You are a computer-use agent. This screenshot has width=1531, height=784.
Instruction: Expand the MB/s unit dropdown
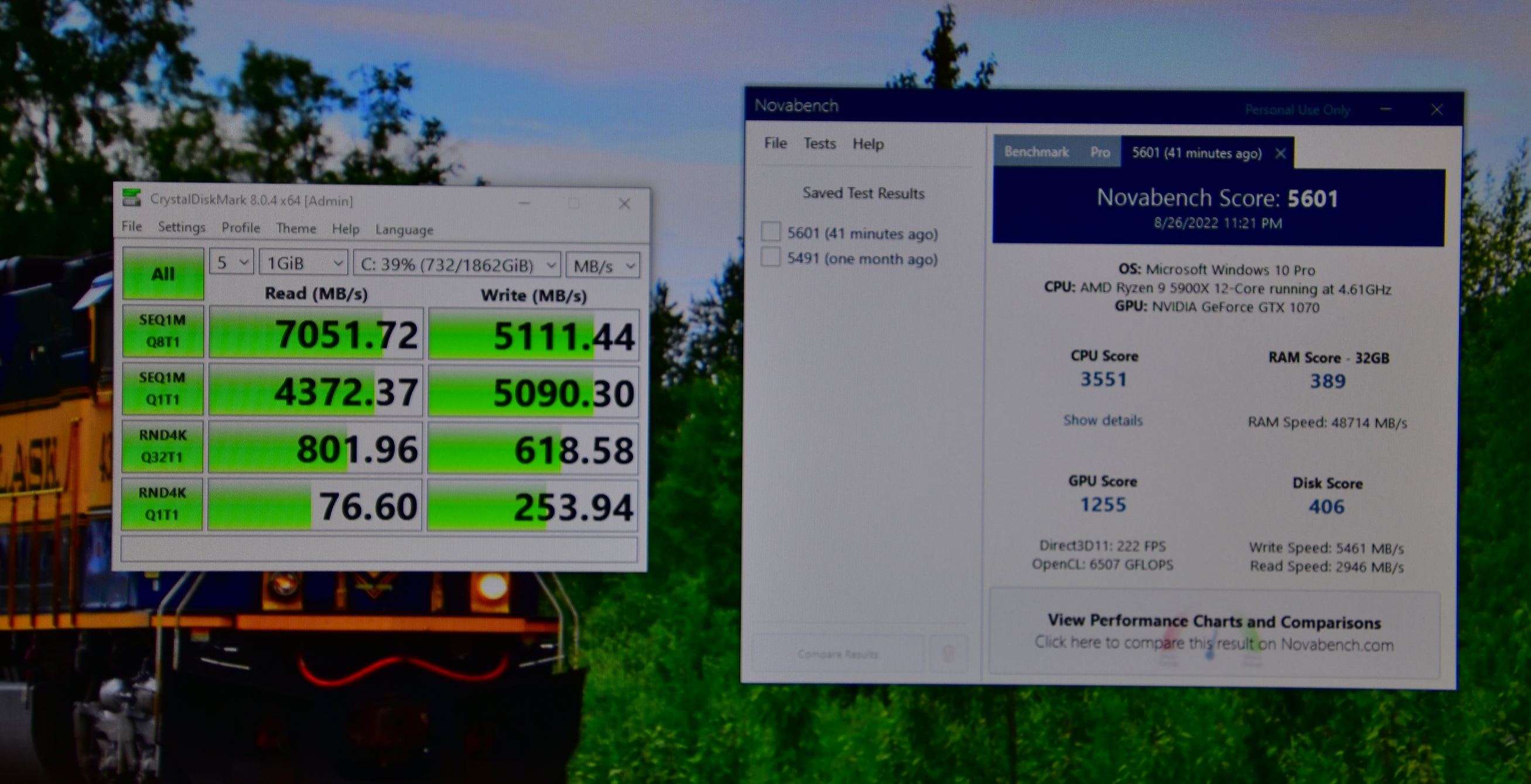coord(603,265)
